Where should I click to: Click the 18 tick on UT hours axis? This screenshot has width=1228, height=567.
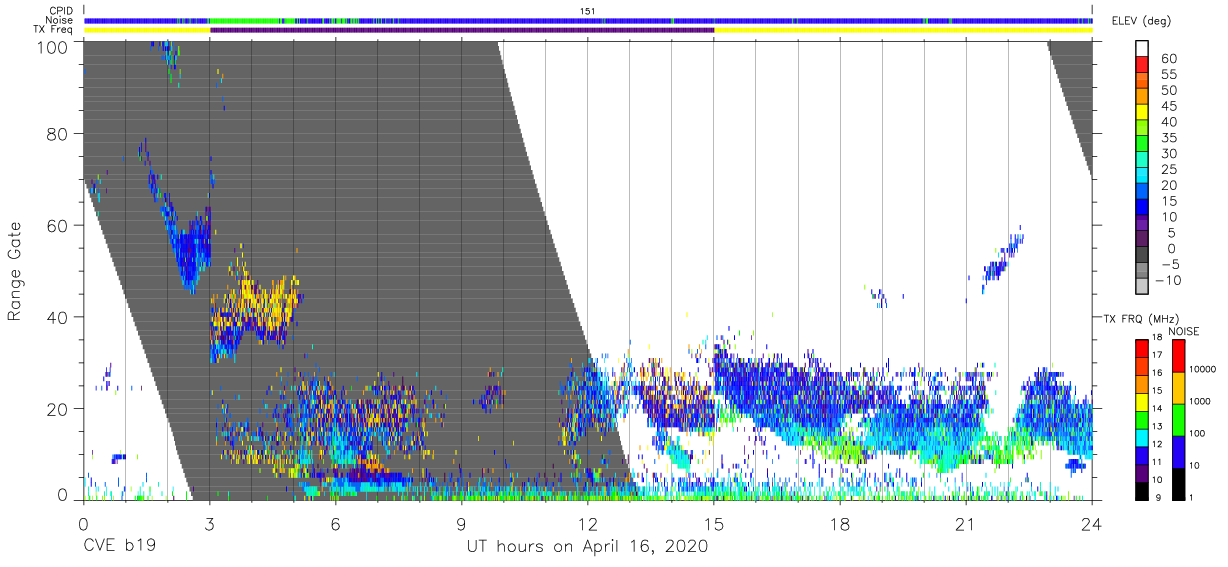click(840, 523)
